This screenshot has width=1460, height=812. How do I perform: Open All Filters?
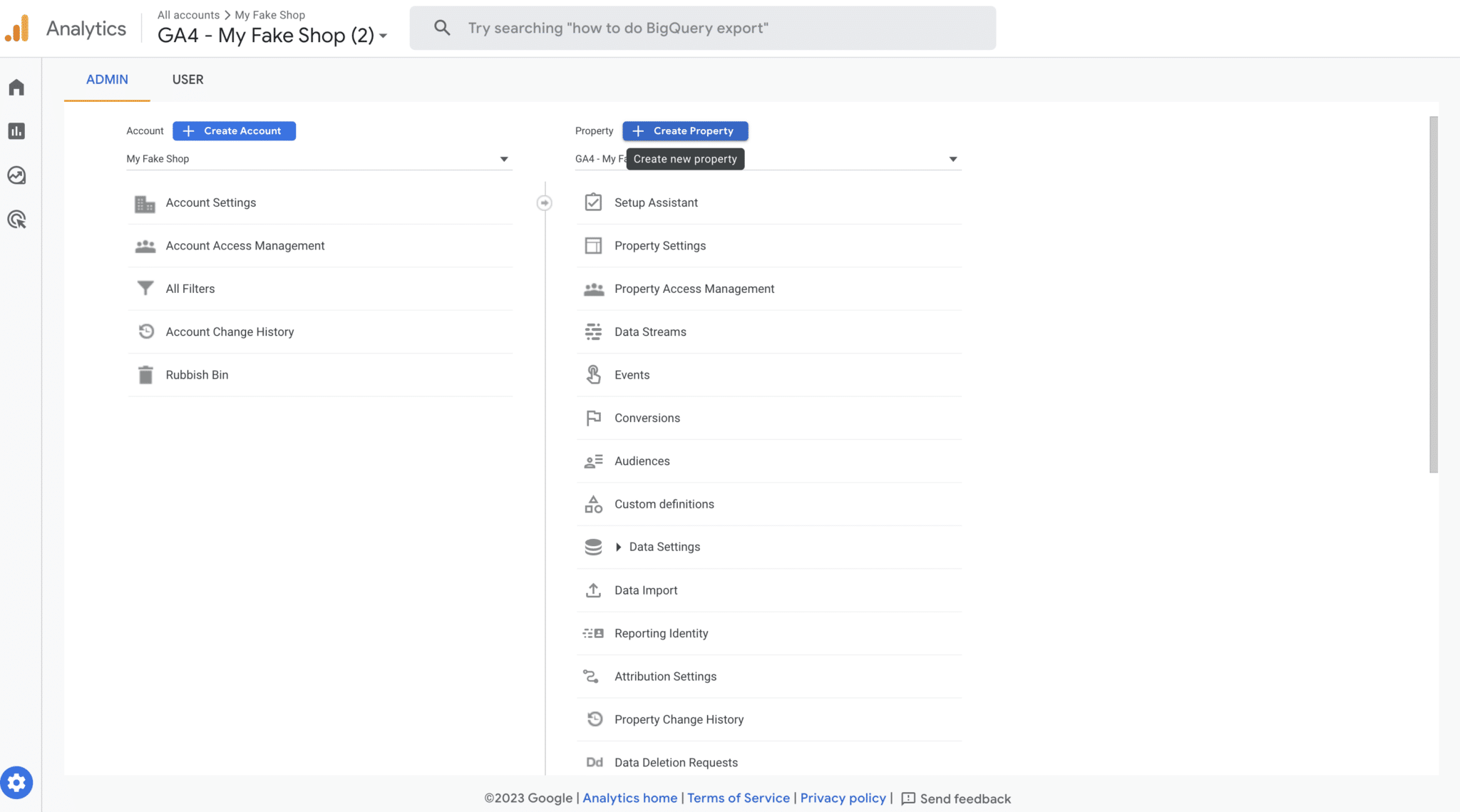(320, 289)
